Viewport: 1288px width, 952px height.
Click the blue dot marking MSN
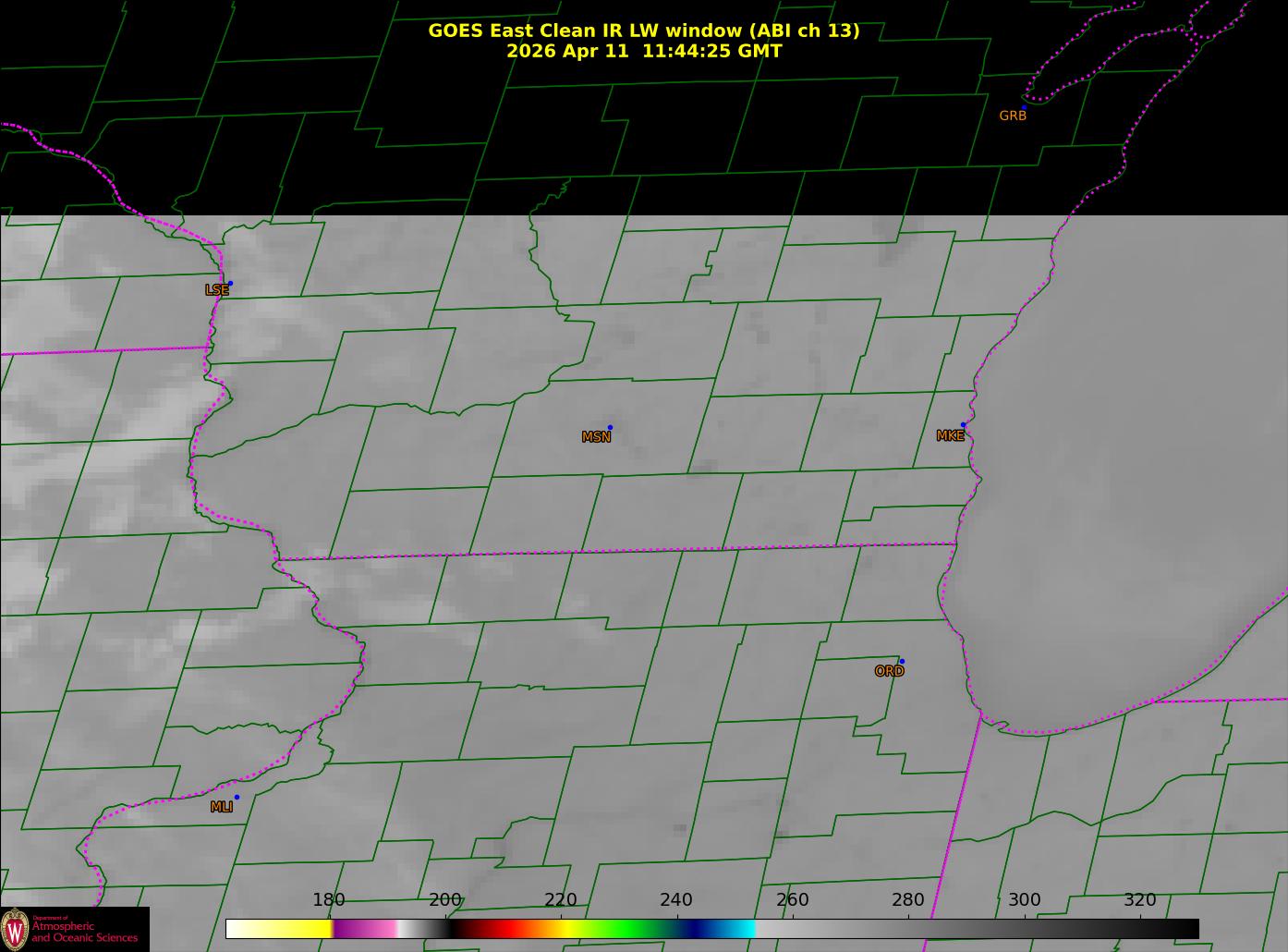(x=610, y=427)
